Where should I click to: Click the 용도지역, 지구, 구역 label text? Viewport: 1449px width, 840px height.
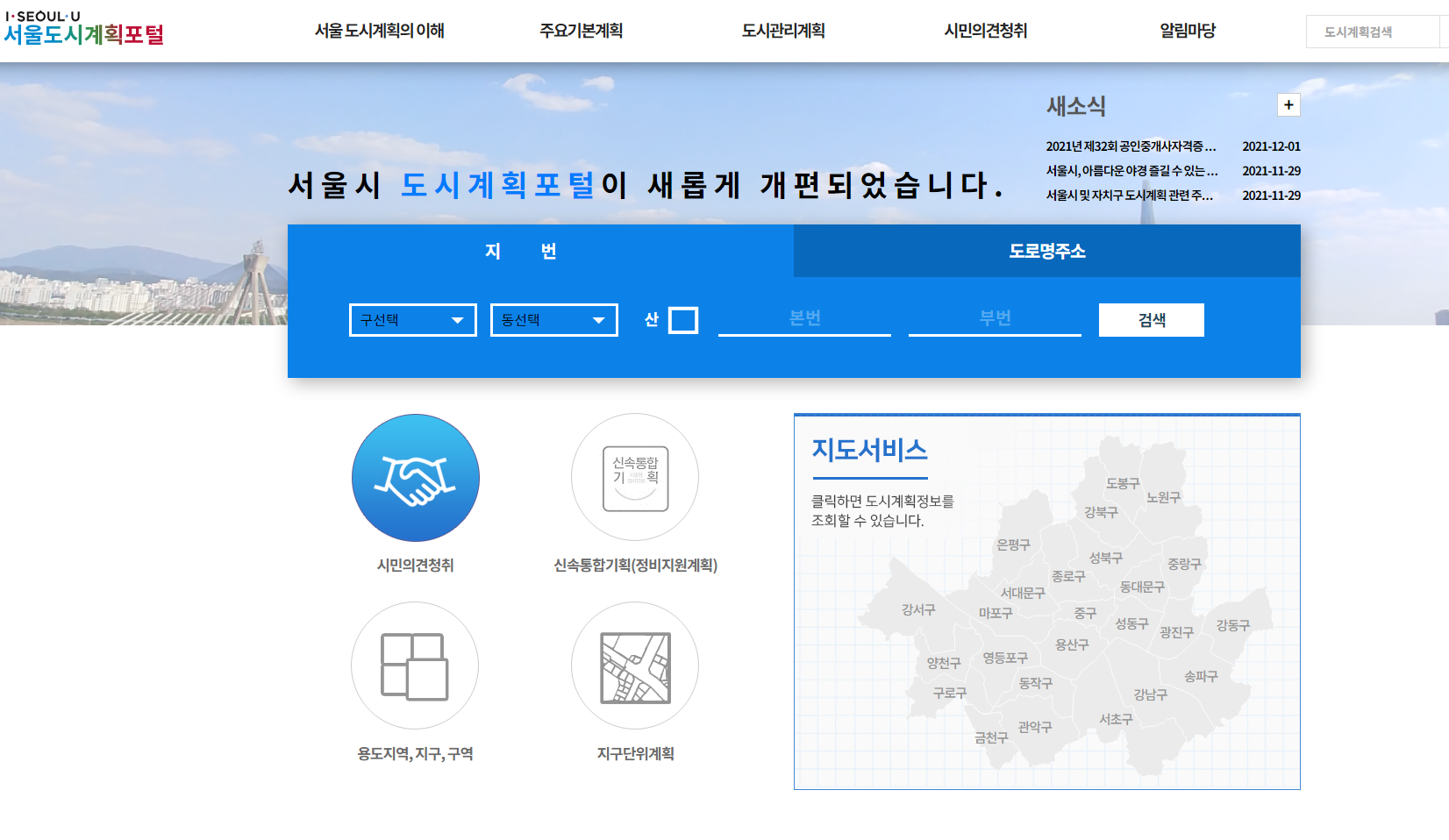(415, 754)
